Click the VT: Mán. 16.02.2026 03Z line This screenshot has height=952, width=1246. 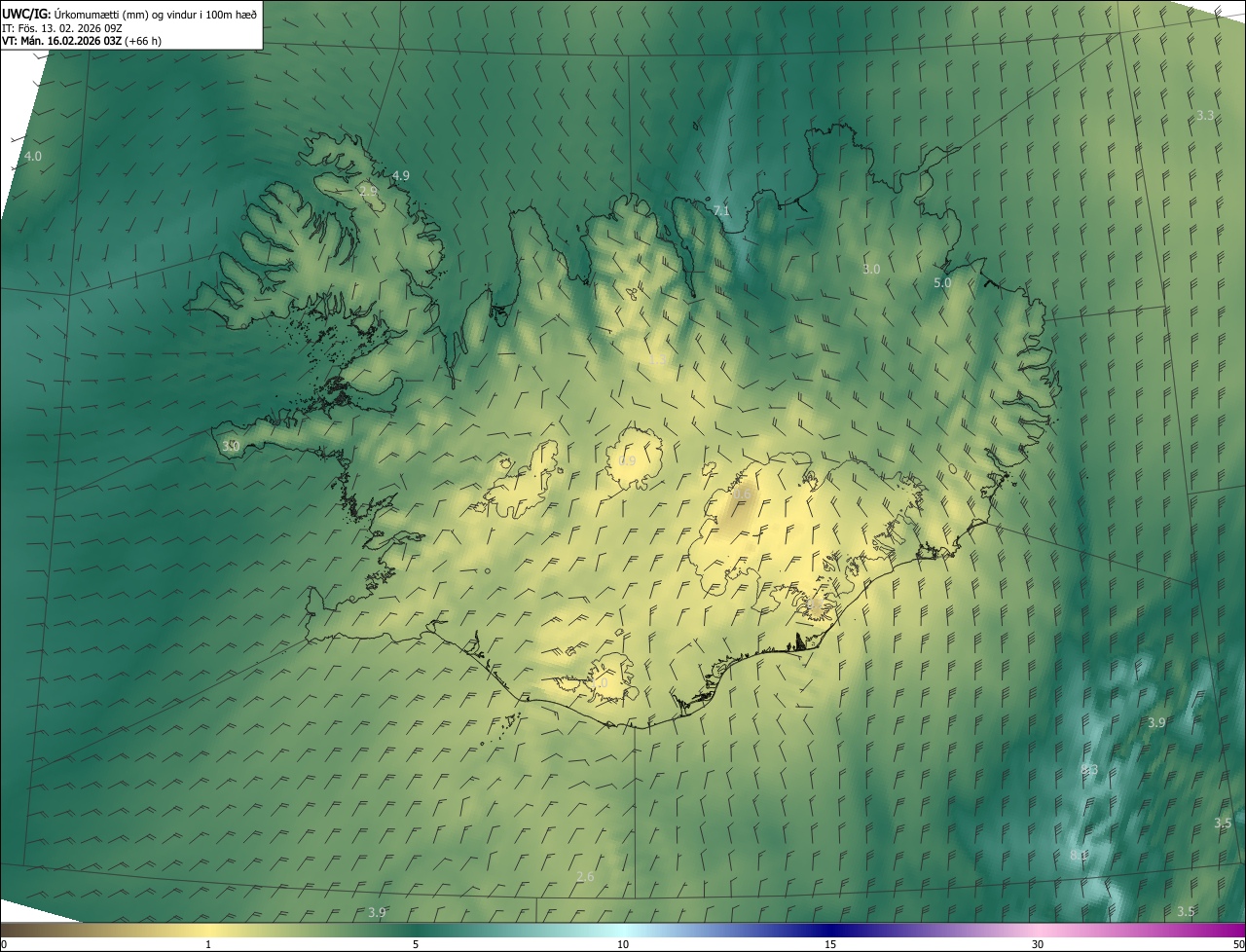(x=62, y=41)
